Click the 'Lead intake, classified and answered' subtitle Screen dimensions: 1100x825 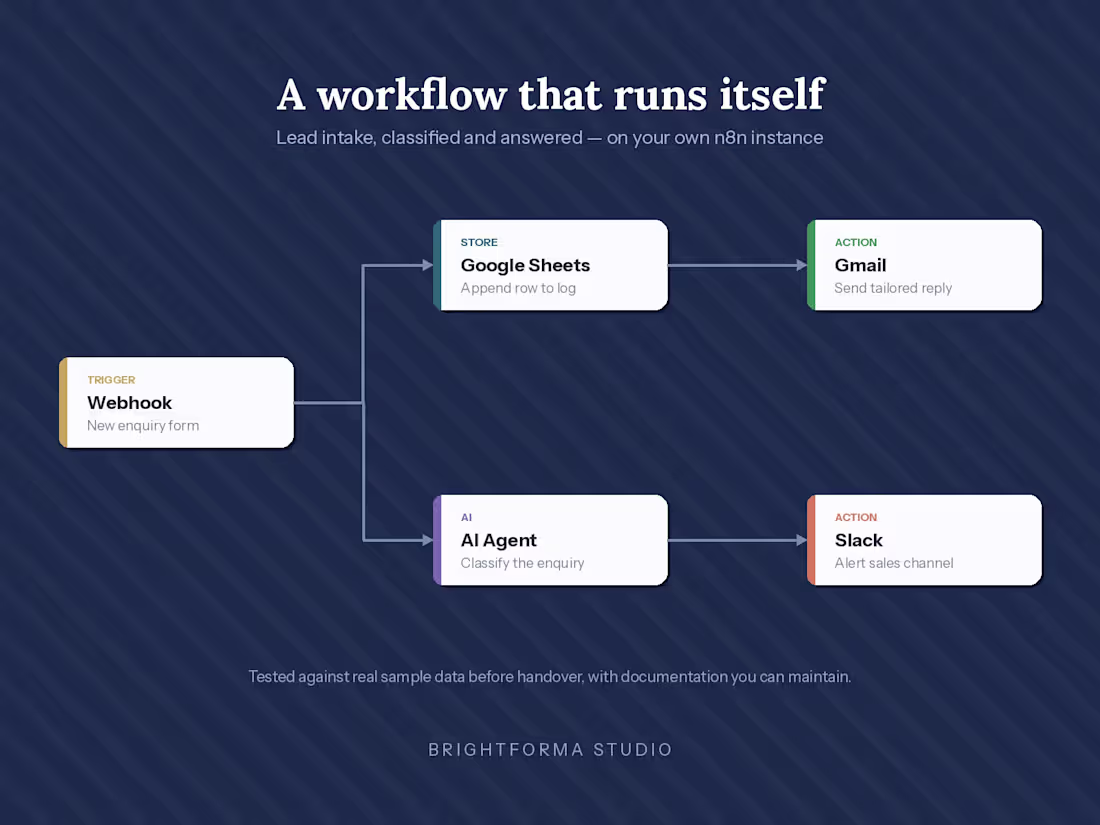(549, 138)
